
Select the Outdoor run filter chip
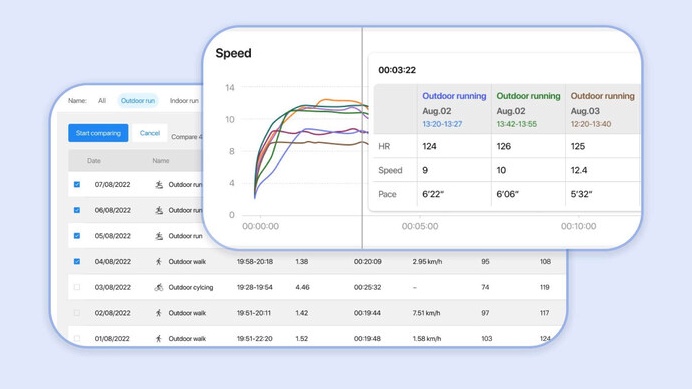138,101
